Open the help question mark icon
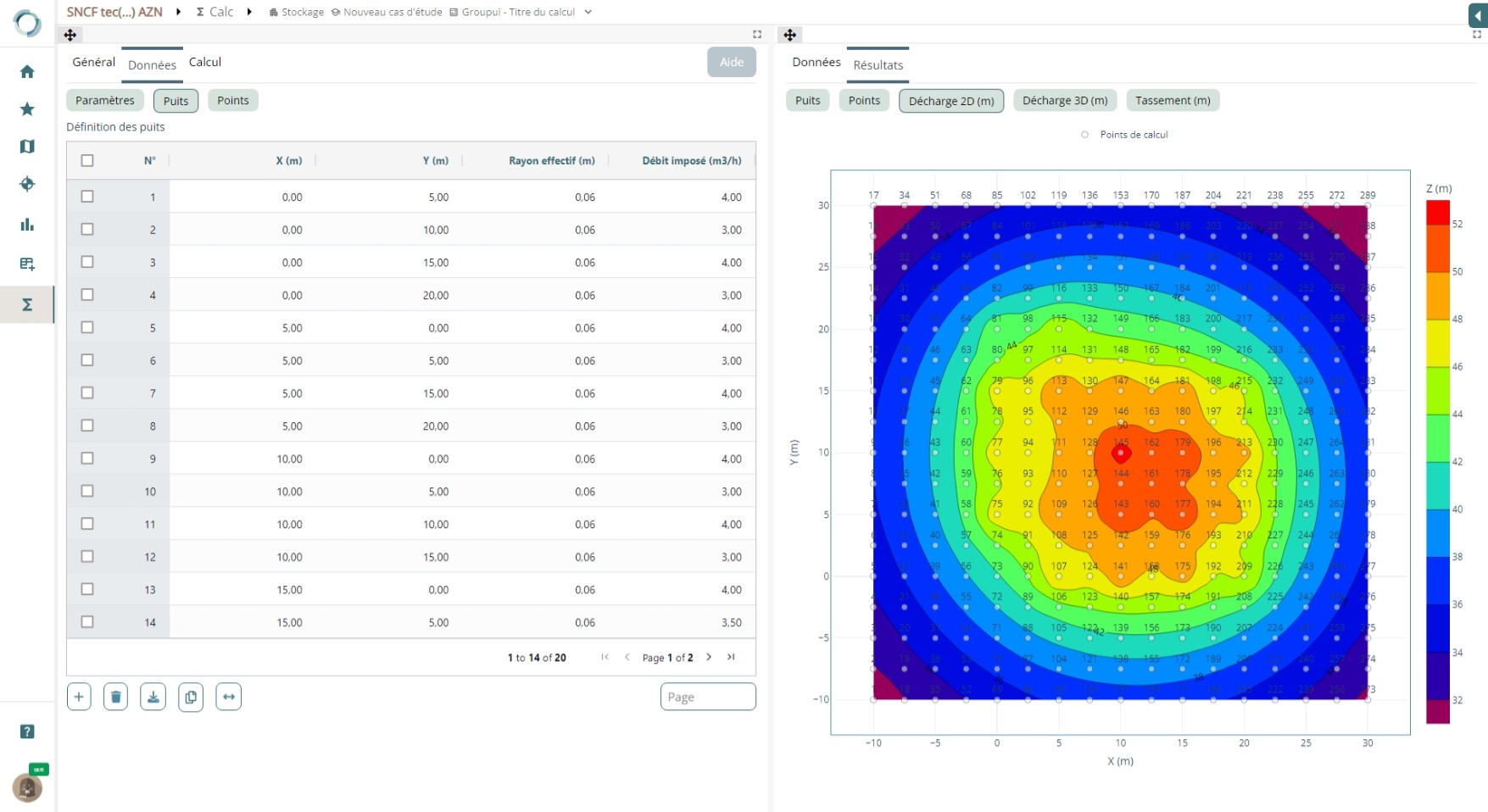 (x=27, y=731)
